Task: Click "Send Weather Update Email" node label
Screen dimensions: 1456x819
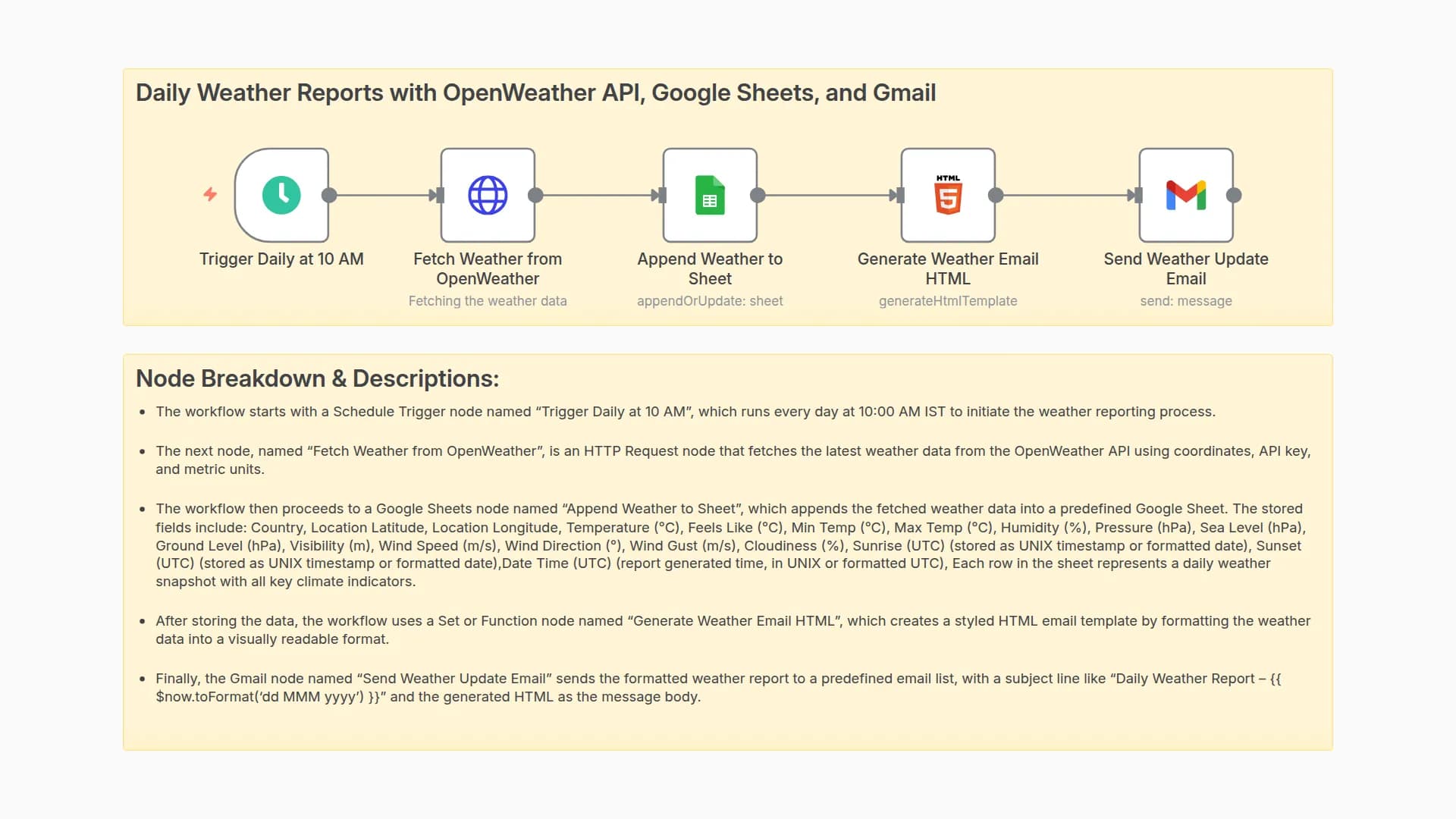Action: pyautogui.click(x=1186, y=269)
